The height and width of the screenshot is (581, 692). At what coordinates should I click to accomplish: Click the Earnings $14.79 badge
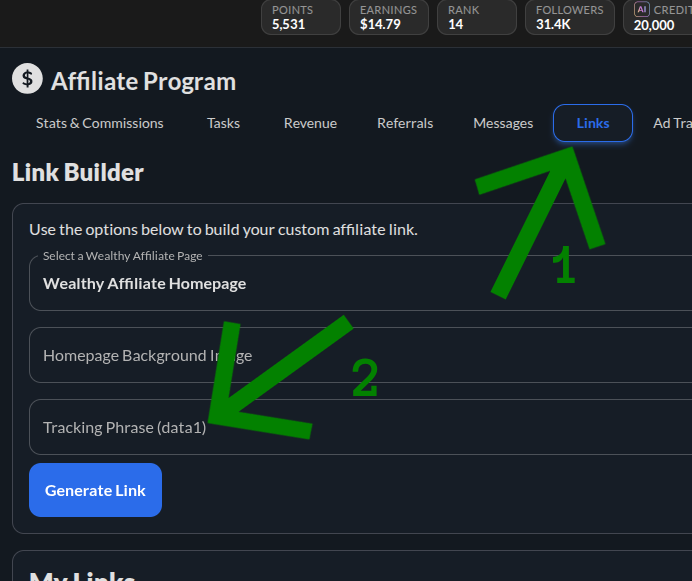click(388, 17)
